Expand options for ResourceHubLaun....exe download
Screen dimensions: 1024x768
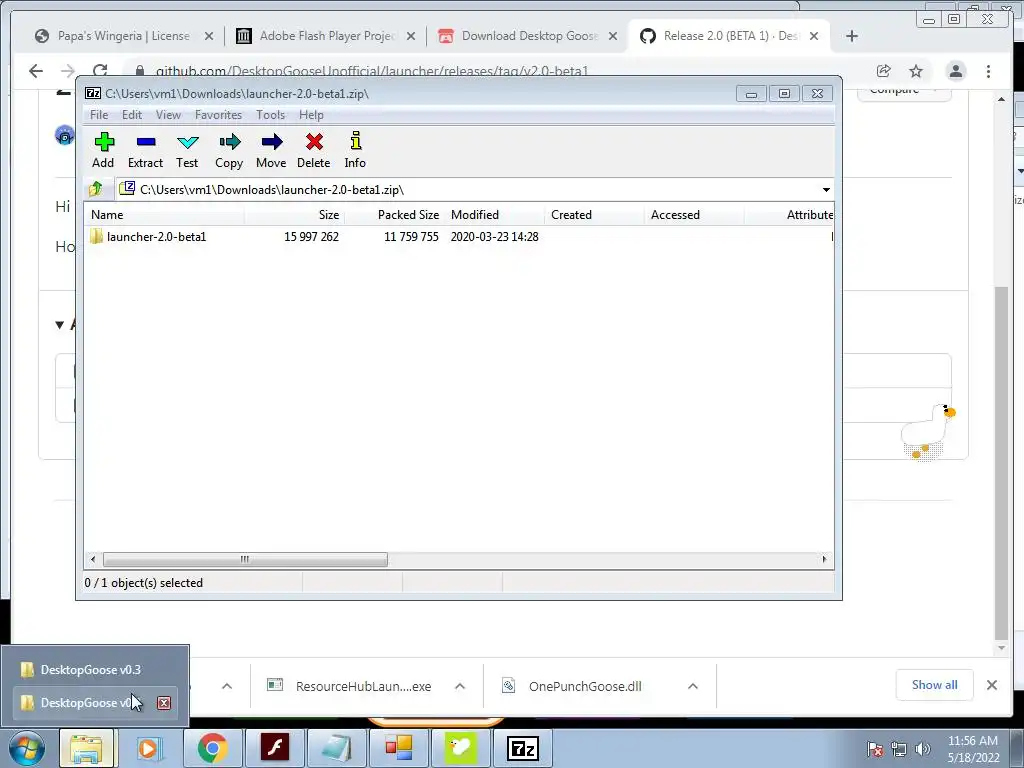click(460, 686)
